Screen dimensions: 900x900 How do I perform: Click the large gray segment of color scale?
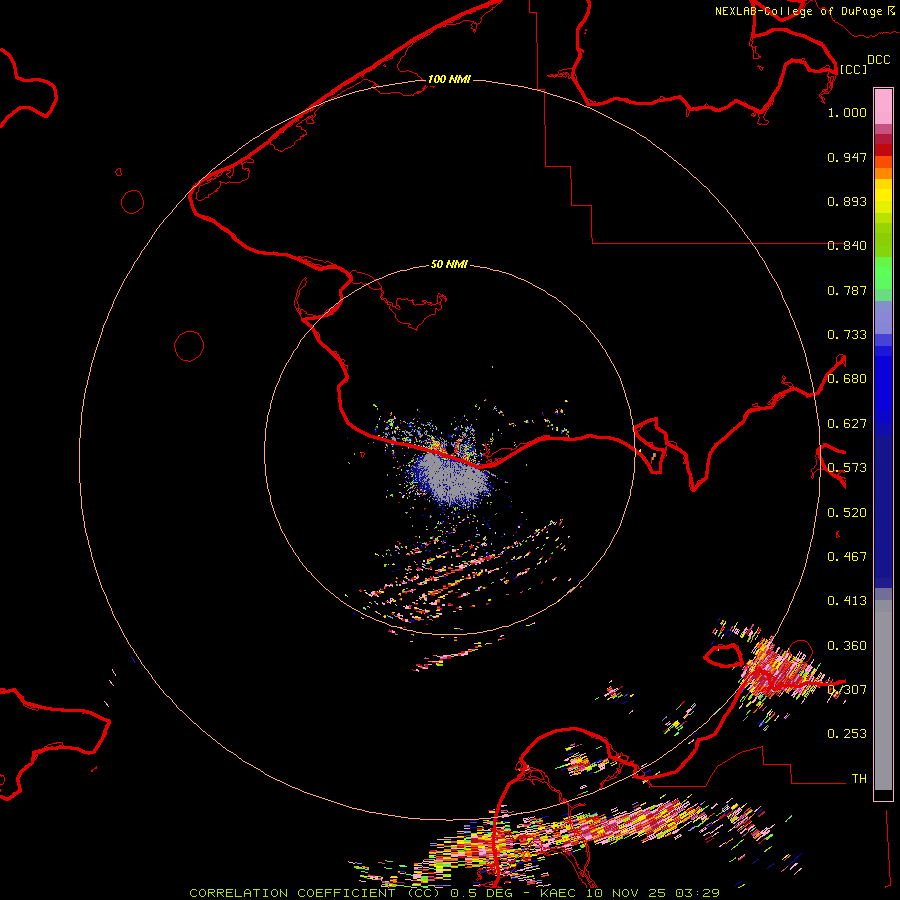(x=883, y=695)
